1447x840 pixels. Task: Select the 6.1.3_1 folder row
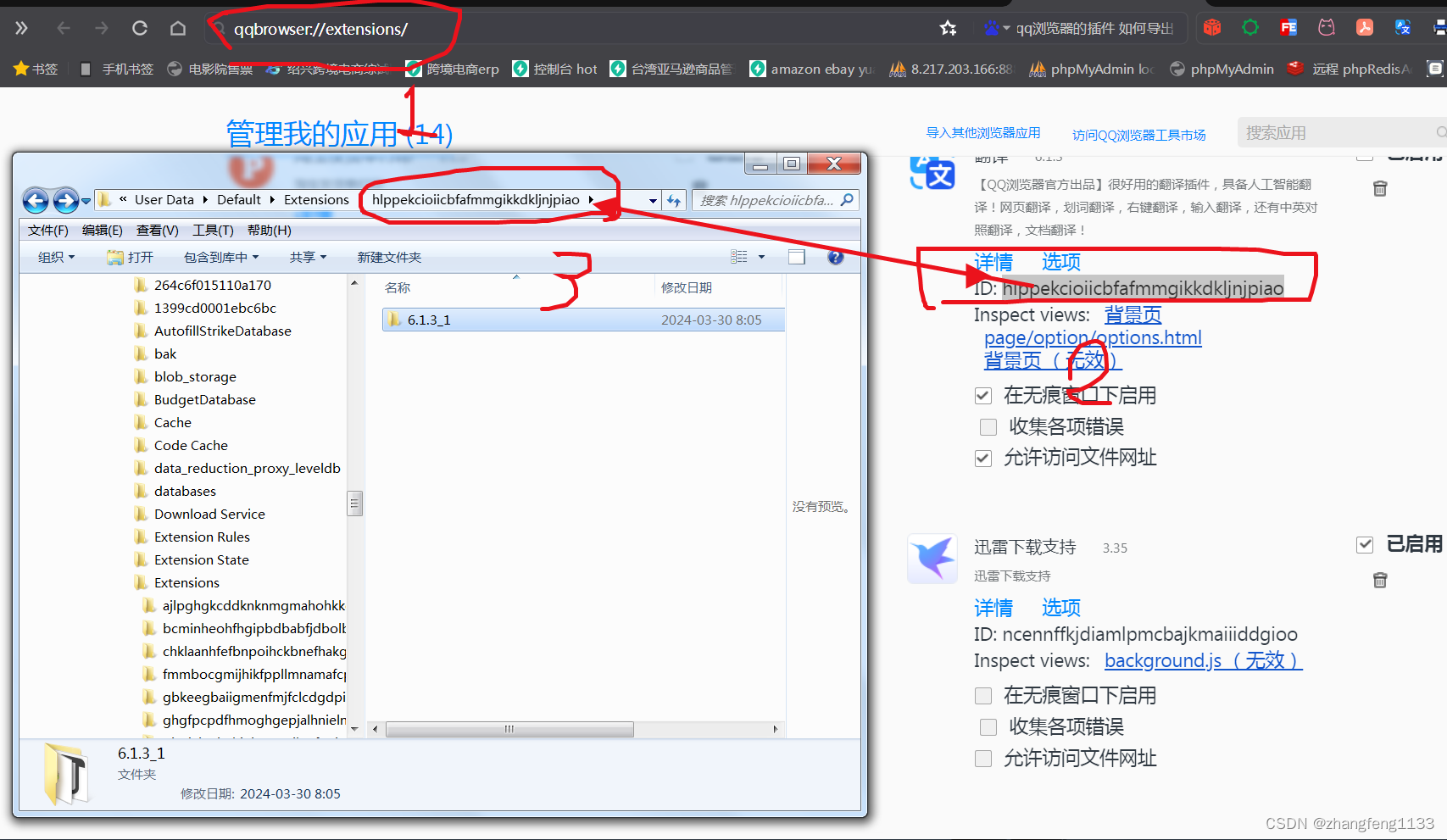pos(583,320)
